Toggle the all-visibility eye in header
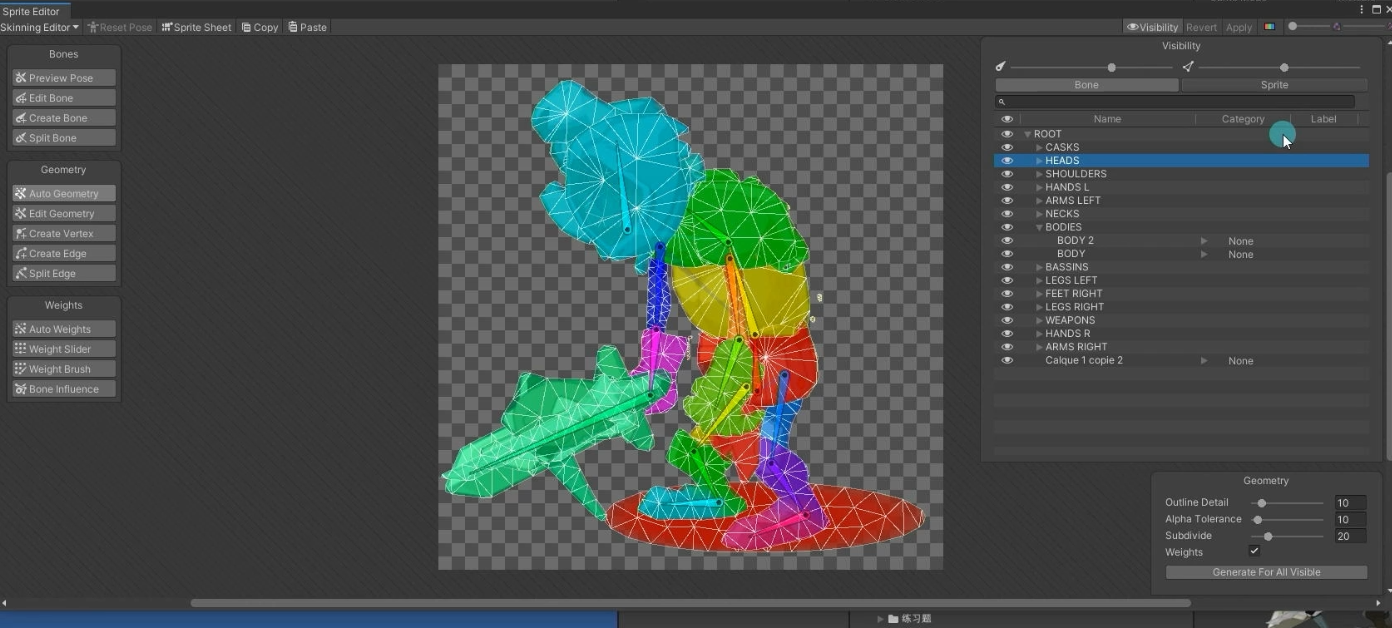The width and height of the screenshot is (1392, 628). (x=1007, y=119)
